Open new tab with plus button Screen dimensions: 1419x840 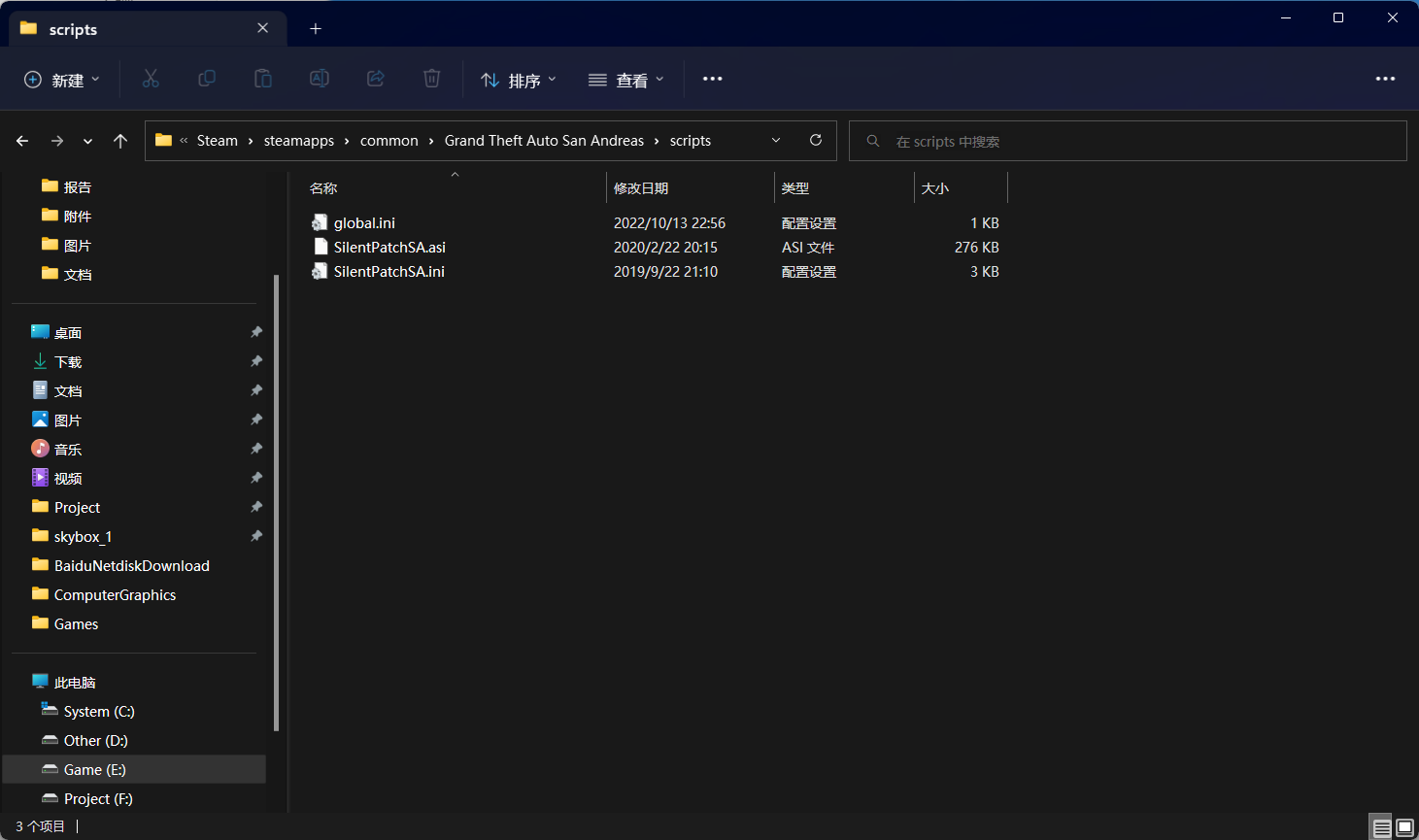point(316,28)
